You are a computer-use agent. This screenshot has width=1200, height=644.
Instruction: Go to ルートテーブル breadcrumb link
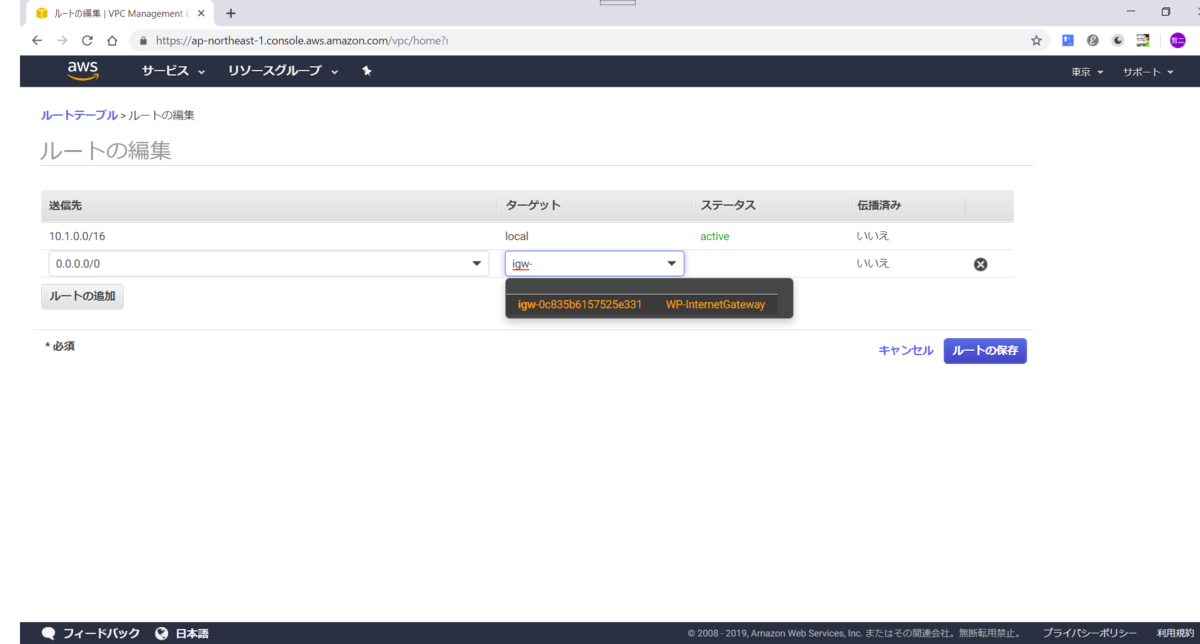coord(79,116)
